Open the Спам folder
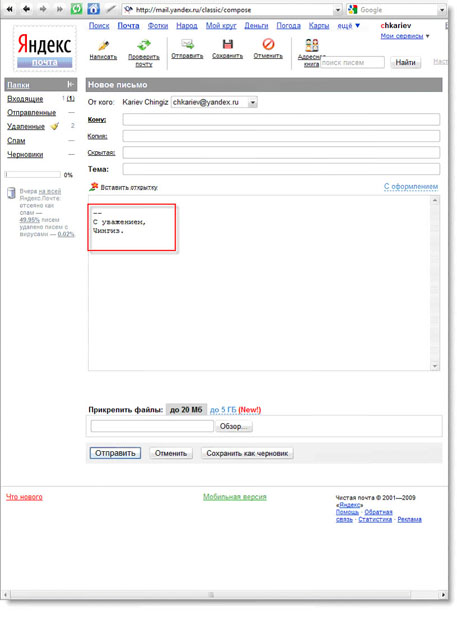The image size is (457, 620). tap(16, 140)
